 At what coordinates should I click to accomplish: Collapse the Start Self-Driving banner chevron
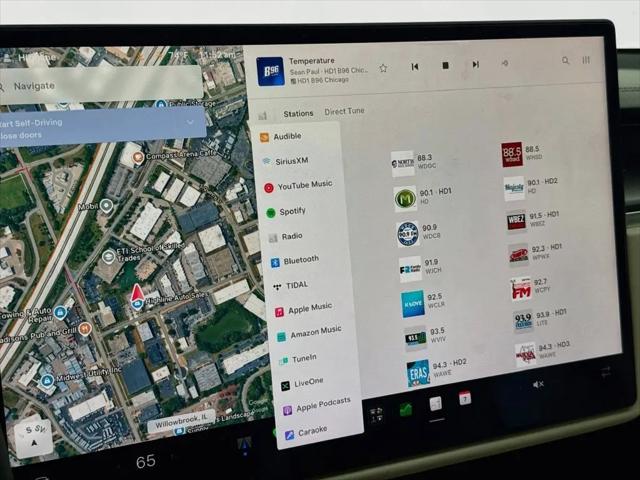[190, 122]
